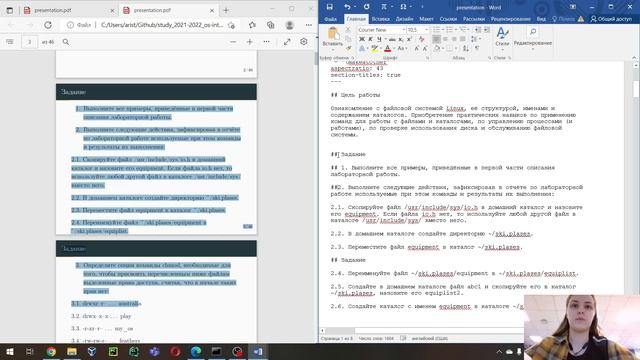
Task: Toggle superscript formatting
Action: (409, 39)
